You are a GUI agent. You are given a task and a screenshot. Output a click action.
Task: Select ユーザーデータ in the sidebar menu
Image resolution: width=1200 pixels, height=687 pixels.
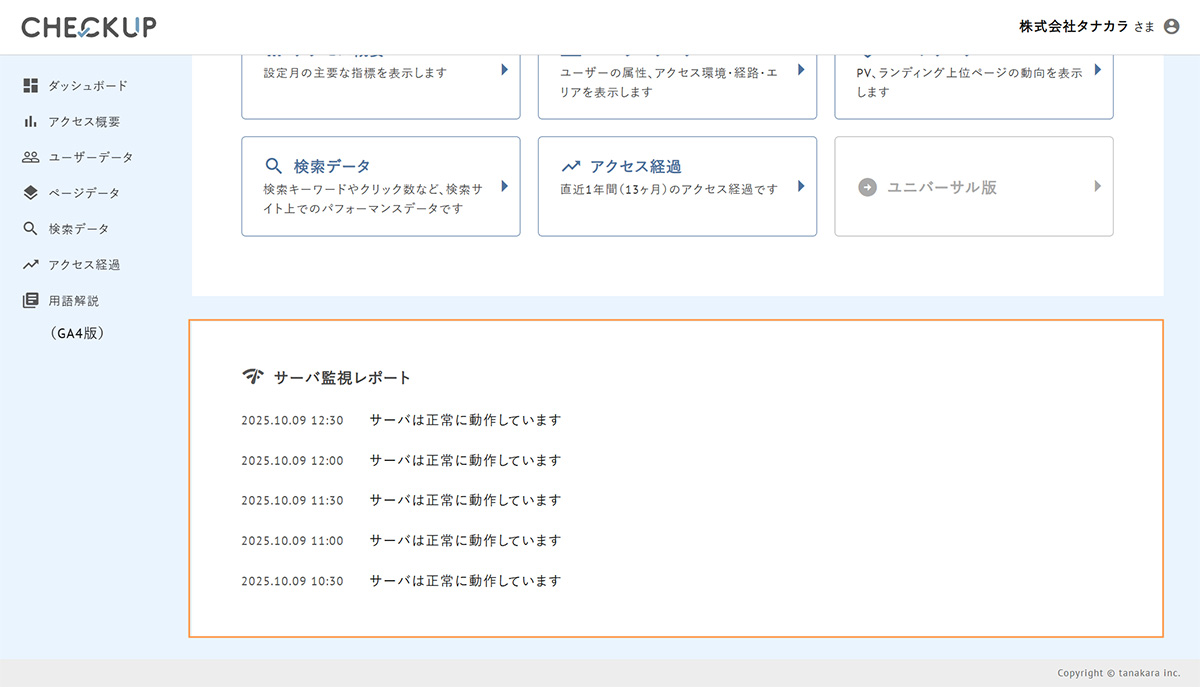point(90,157)
